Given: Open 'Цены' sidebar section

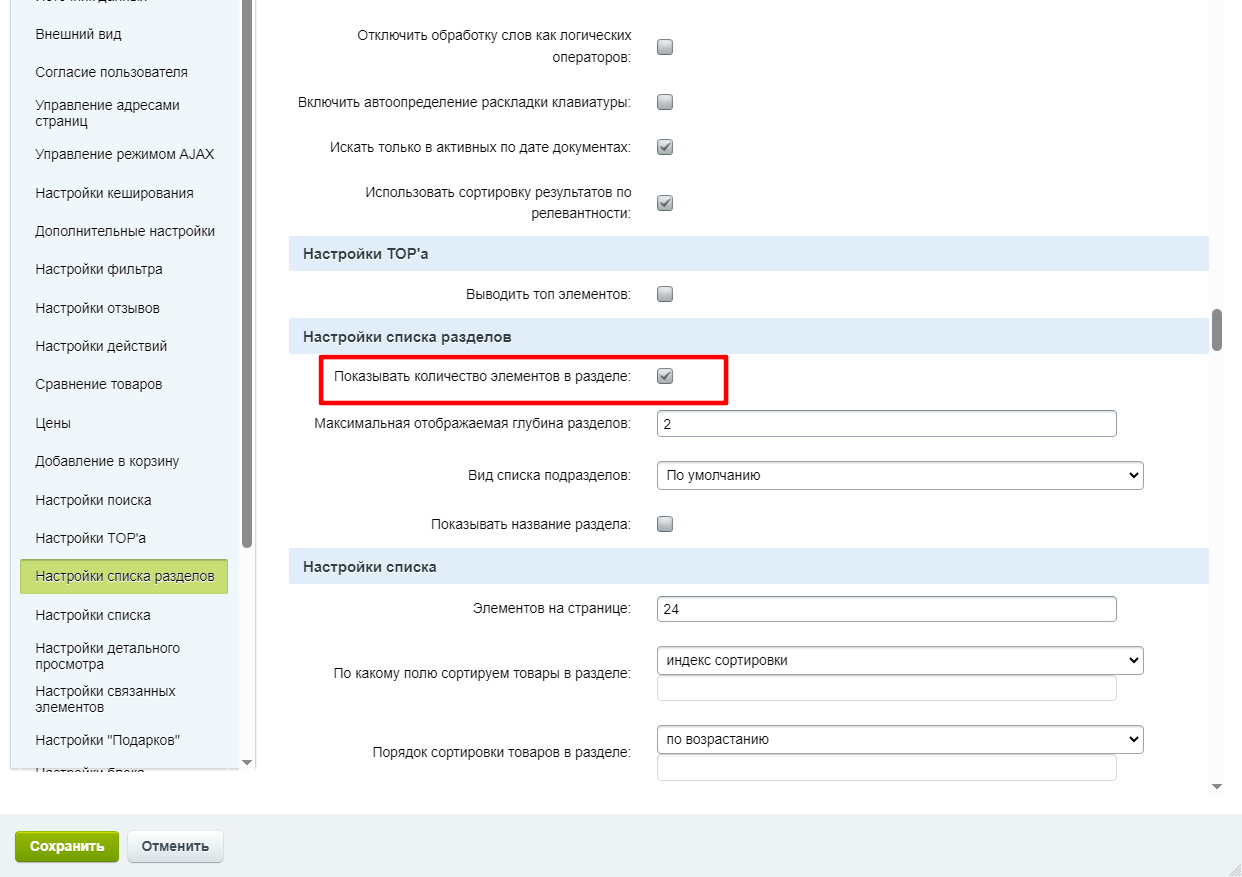Looking at the screenshot, I should click(x=53, y=423).
